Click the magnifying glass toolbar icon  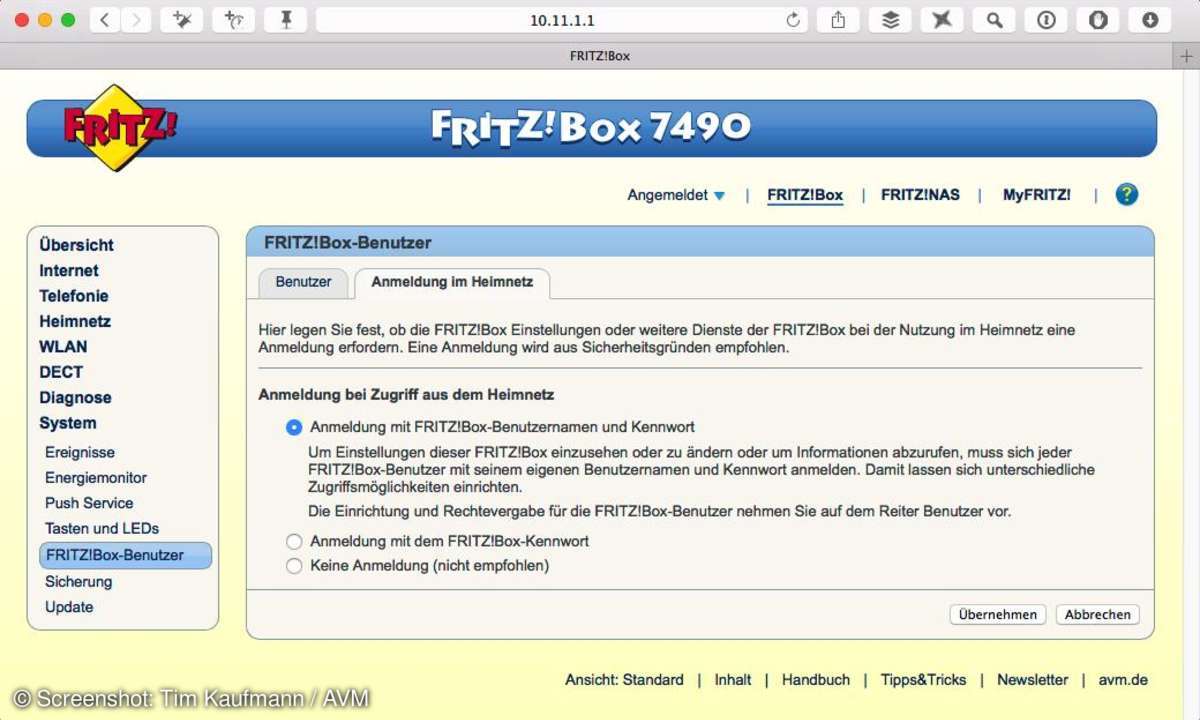coord(994,20)
